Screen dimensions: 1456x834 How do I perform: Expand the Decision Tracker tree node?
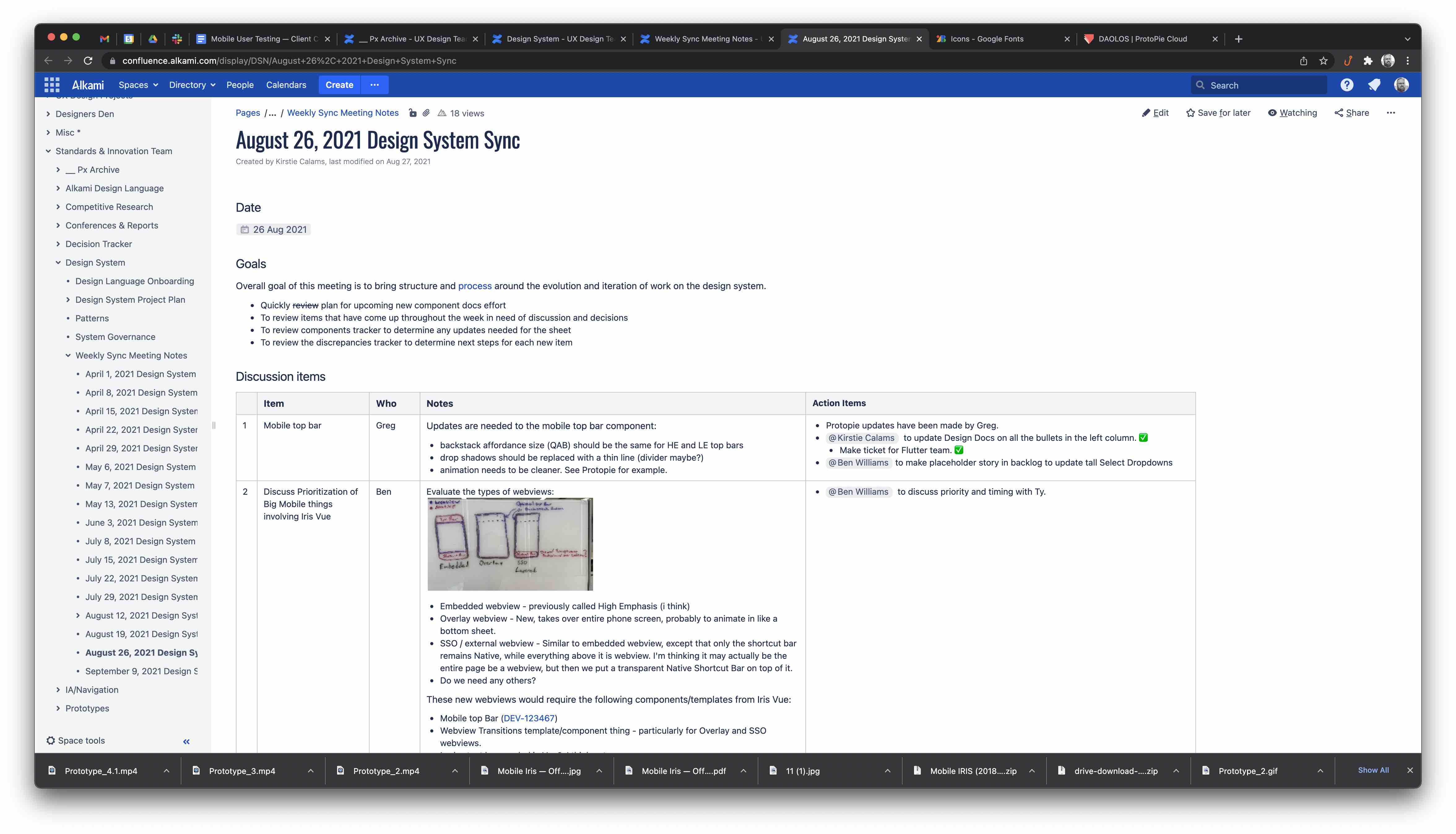58,244
